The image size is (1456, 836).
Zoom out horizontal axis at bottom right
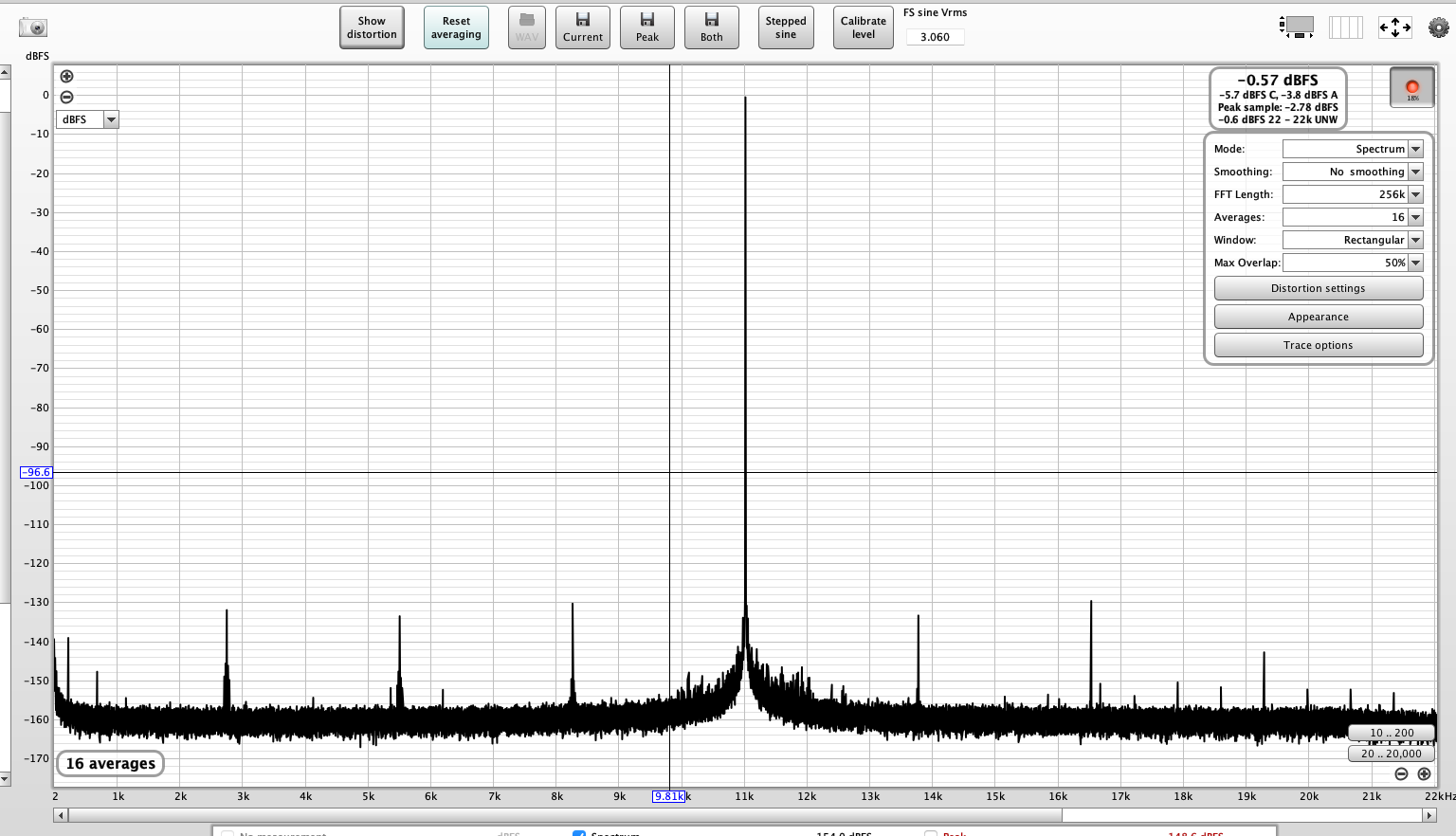click(1401, 773)
